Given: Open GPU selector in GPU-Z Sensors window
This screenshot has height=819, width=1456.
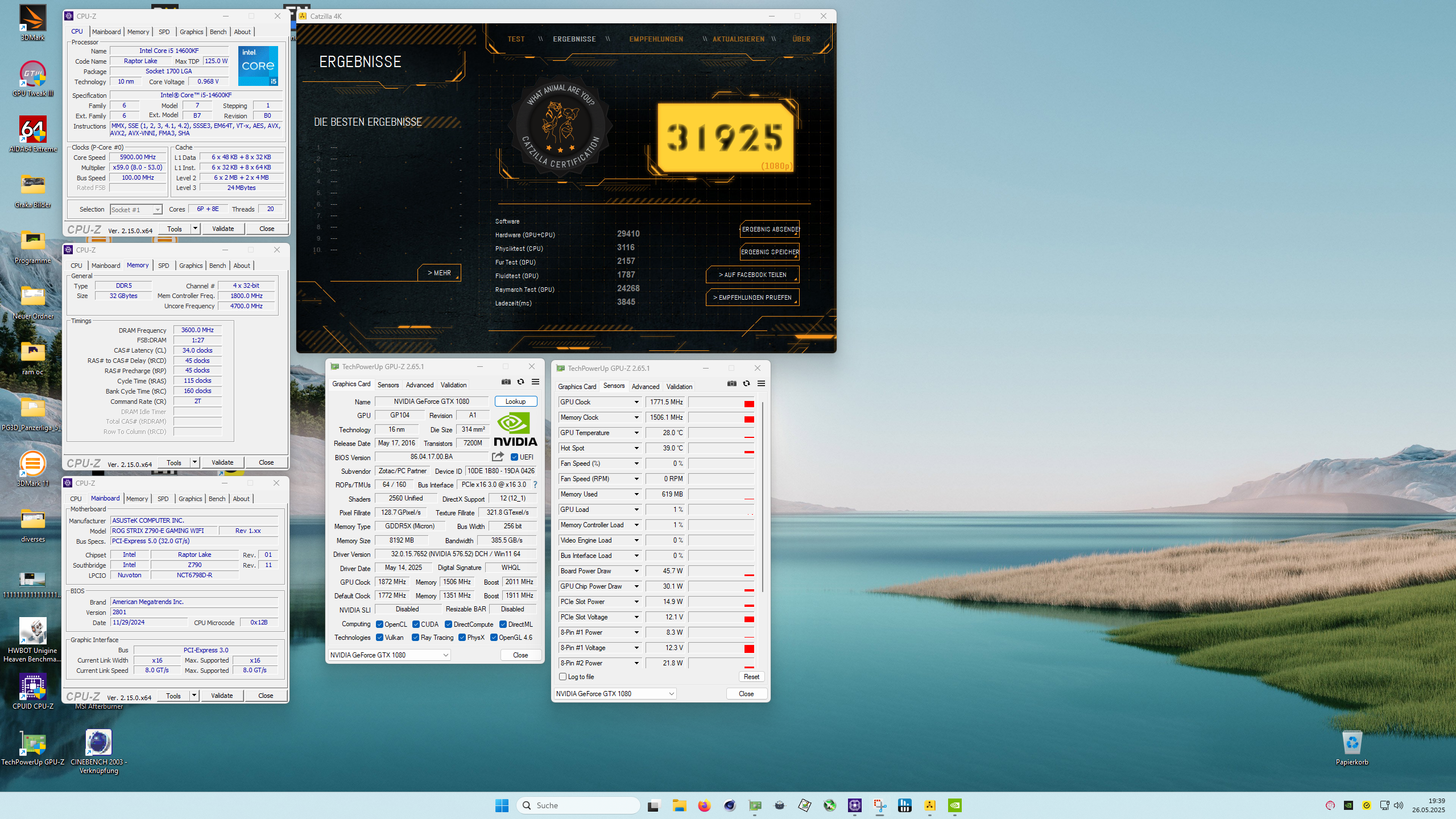Looking at the screenshot, I should pos(615,694).
